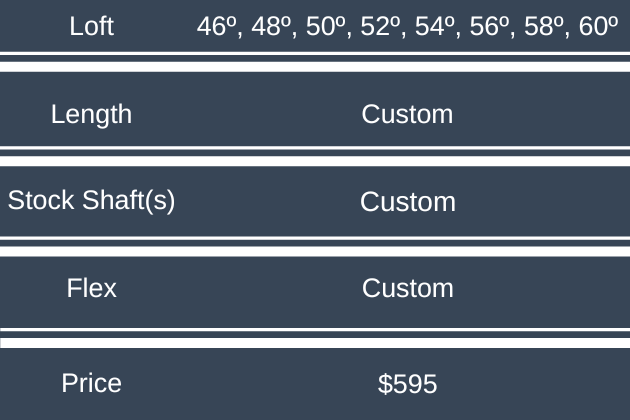Click the $595 price value
Viewport: 630px width, 420px height.
coord(407,384)
